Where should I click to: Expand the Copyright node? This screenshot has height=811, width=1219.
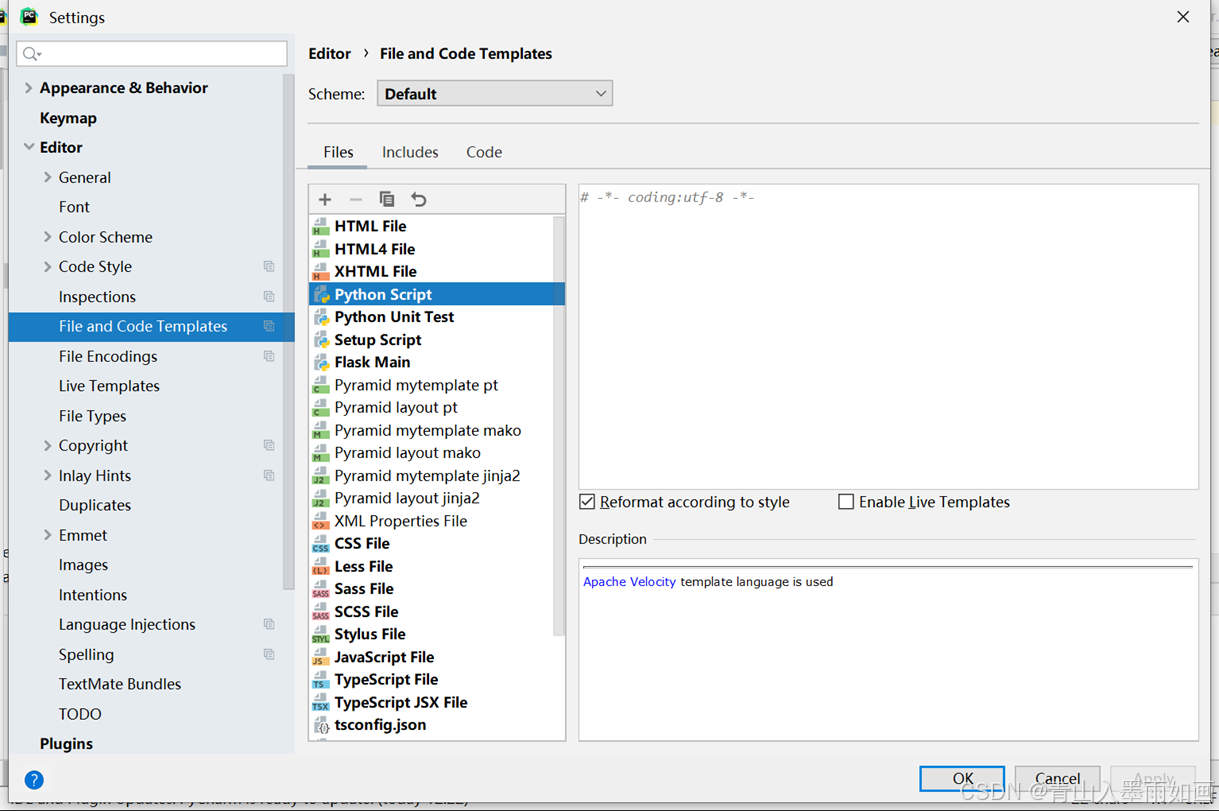pos(47,445)
